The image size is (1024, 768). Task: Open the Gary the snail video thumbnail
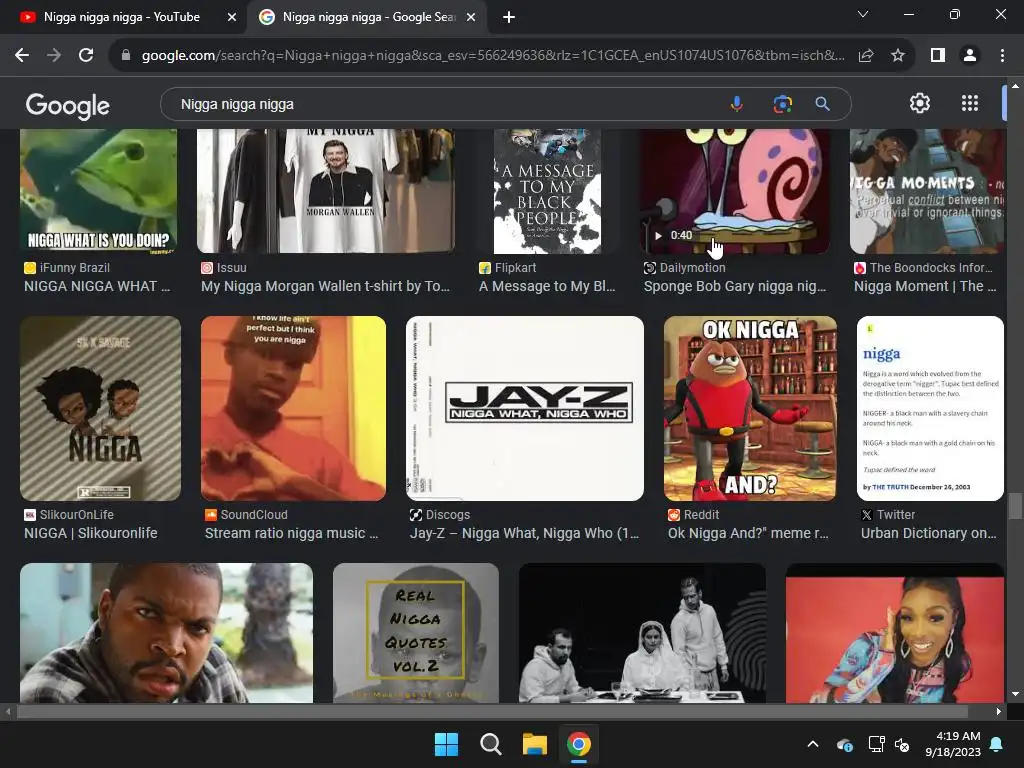(735, 191)
